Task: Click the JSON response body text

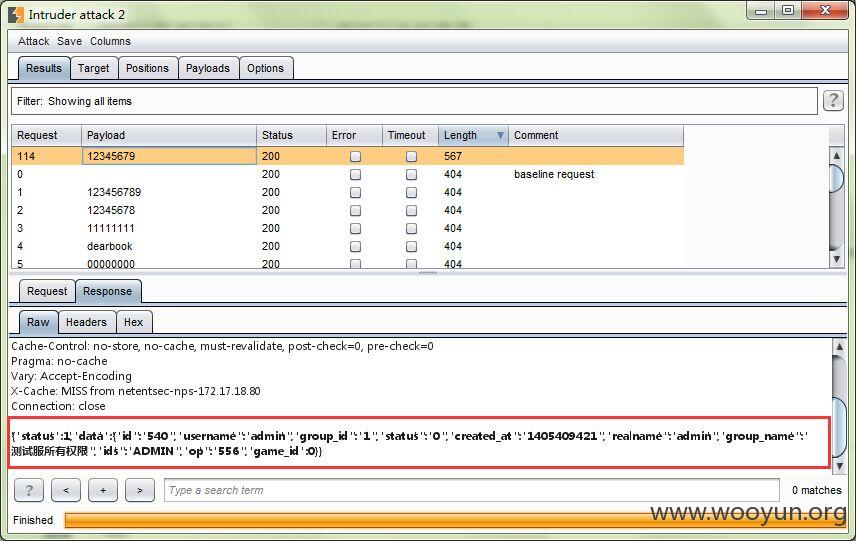Action: click(409, 443)
